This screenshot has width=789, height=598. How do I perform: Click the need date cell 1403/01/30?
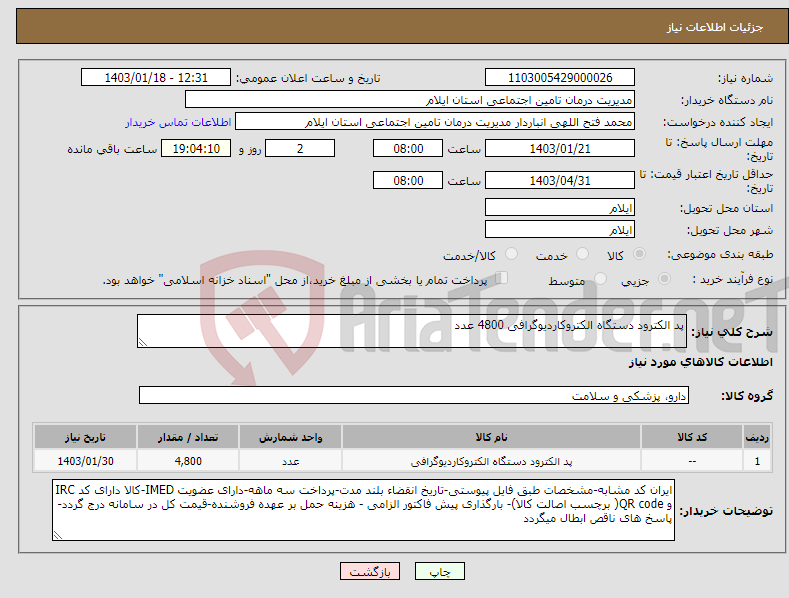[x=85, y=461]
